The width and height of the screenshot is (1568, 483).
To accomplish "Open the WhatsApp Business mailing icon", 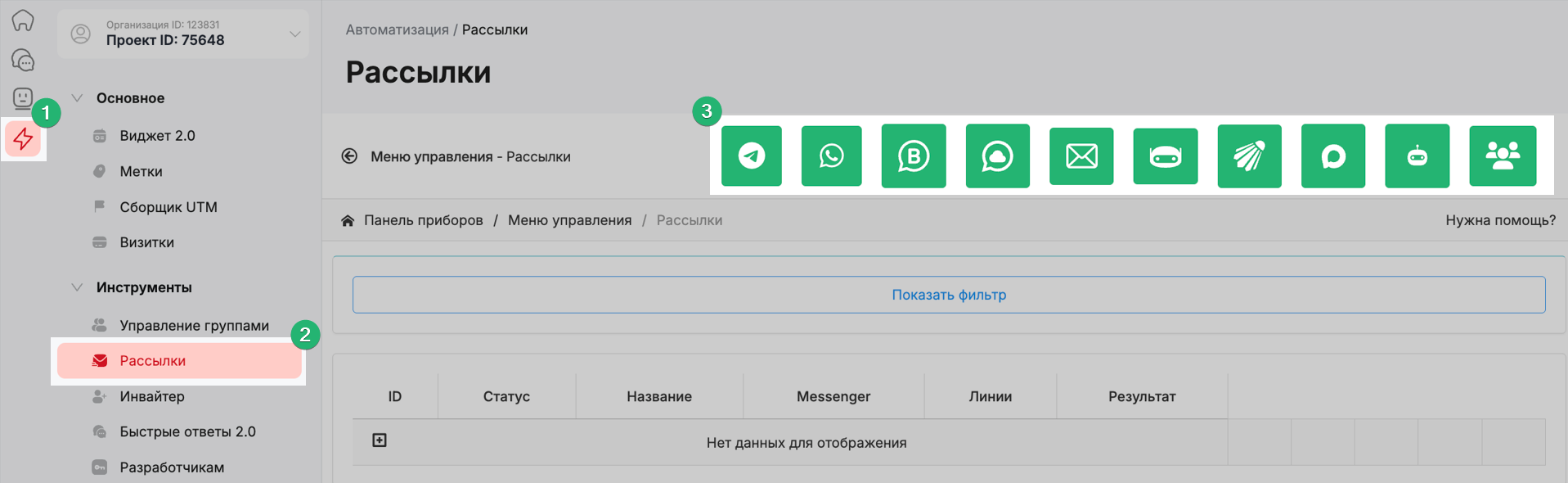I will tap(914, 156).
